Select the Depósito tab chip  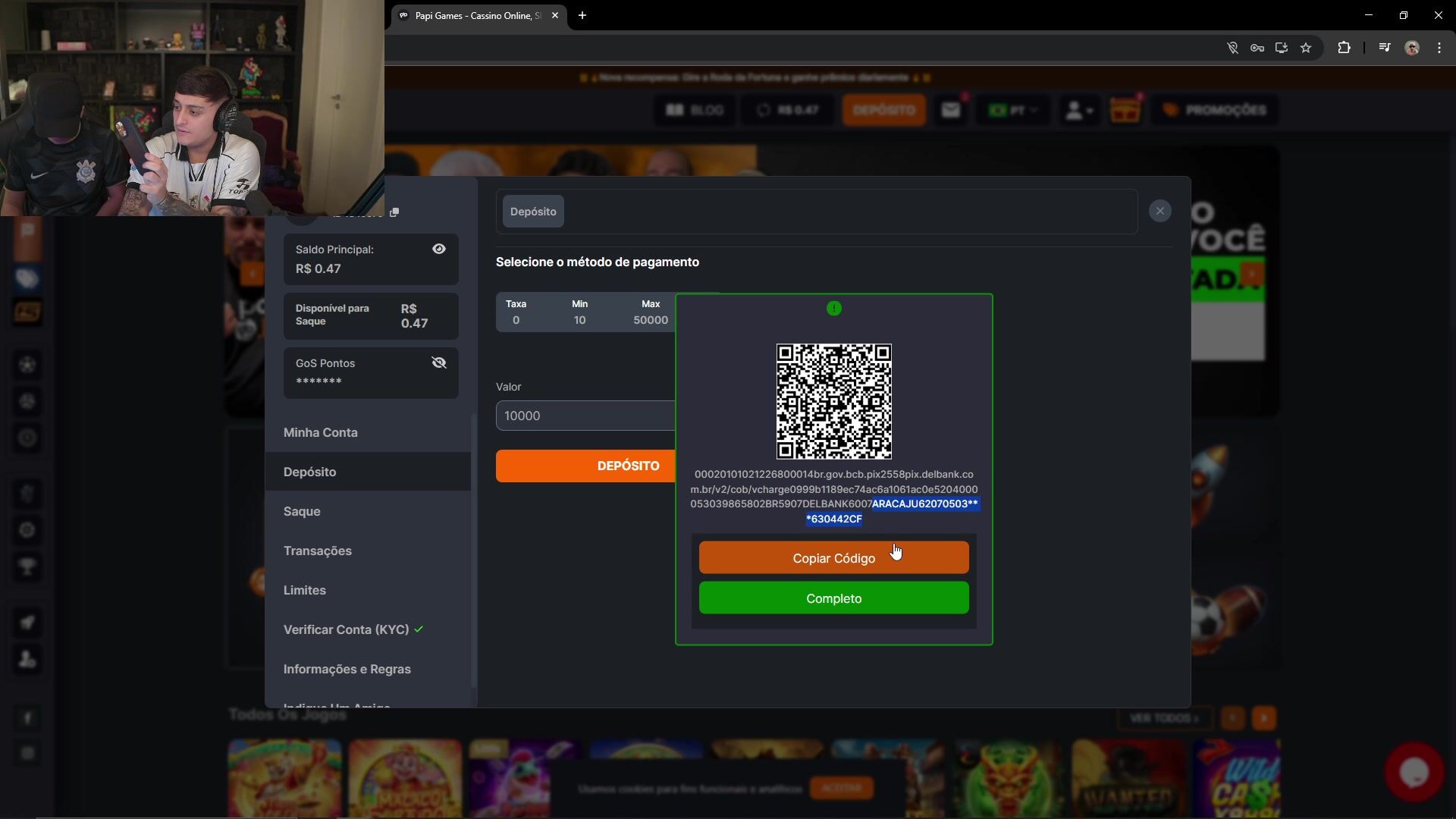(533, 212)
